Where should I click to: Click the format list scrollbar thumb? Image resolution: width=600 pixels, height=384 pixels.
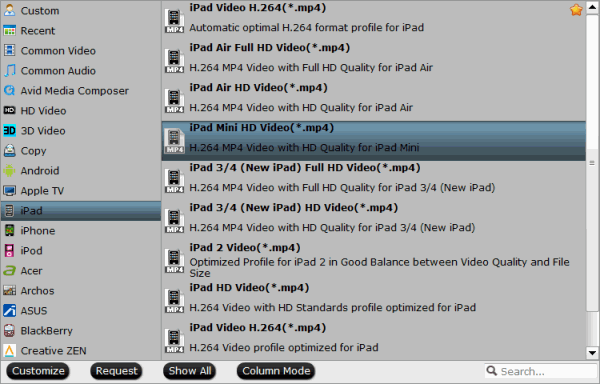tap(592, 163)
